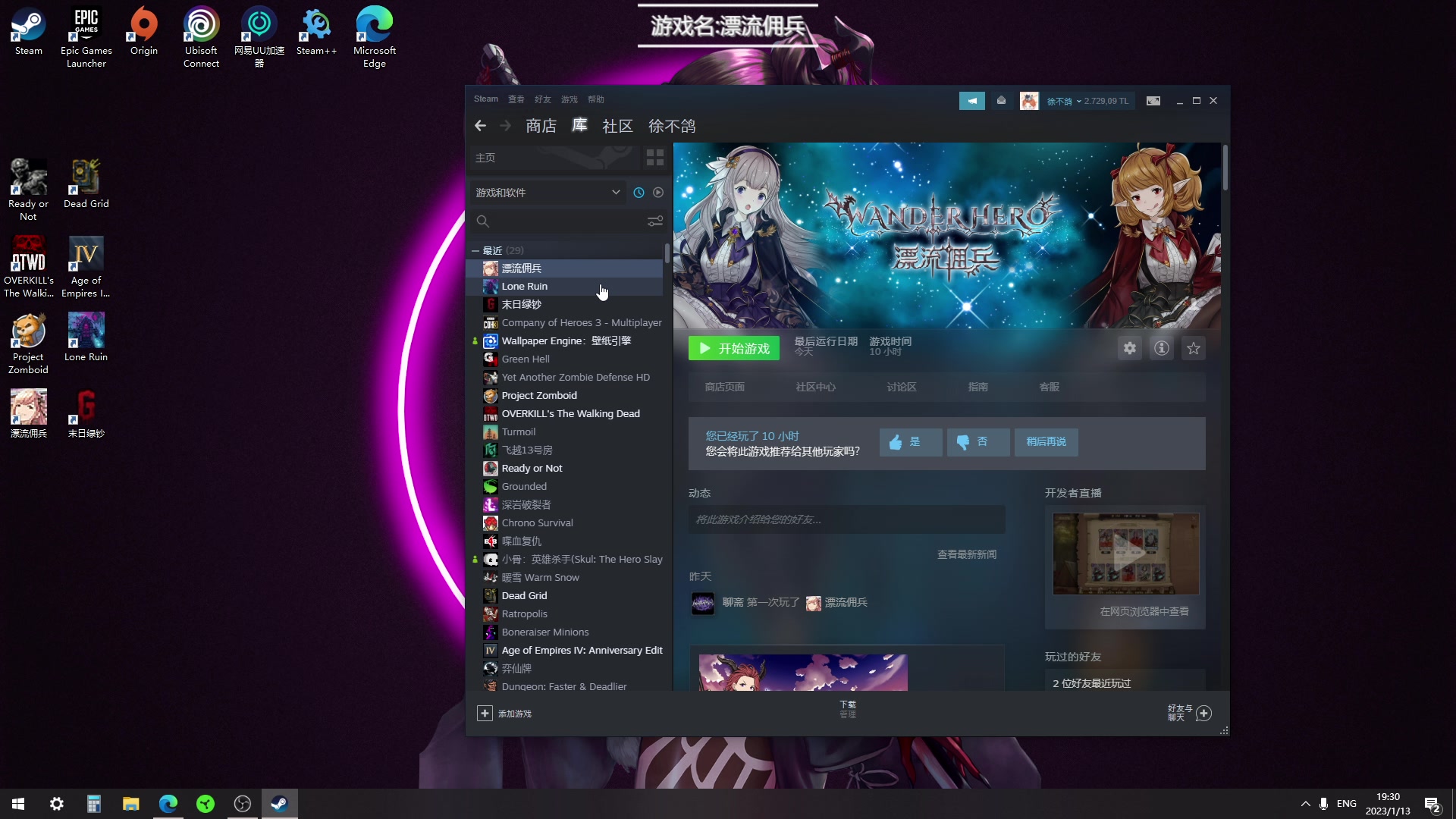Image resolution: width=1456 pixels, height=819 pixels.
Task: Open the Steam menu
Action: pos(486,99)
